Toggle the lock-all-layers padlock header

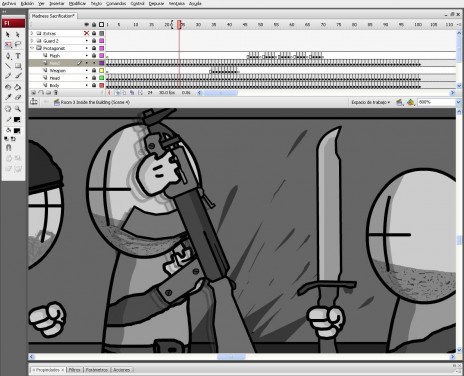[x=94, y=24]
